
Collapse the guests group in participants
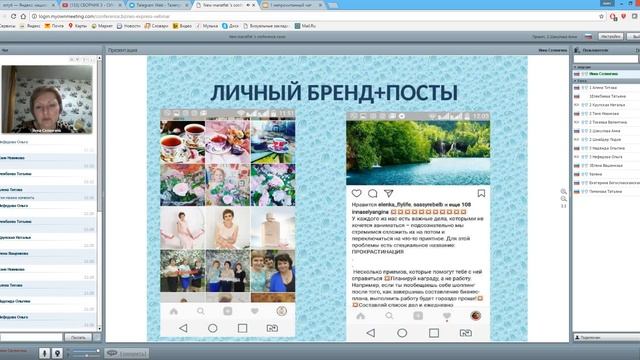(576, 81)
